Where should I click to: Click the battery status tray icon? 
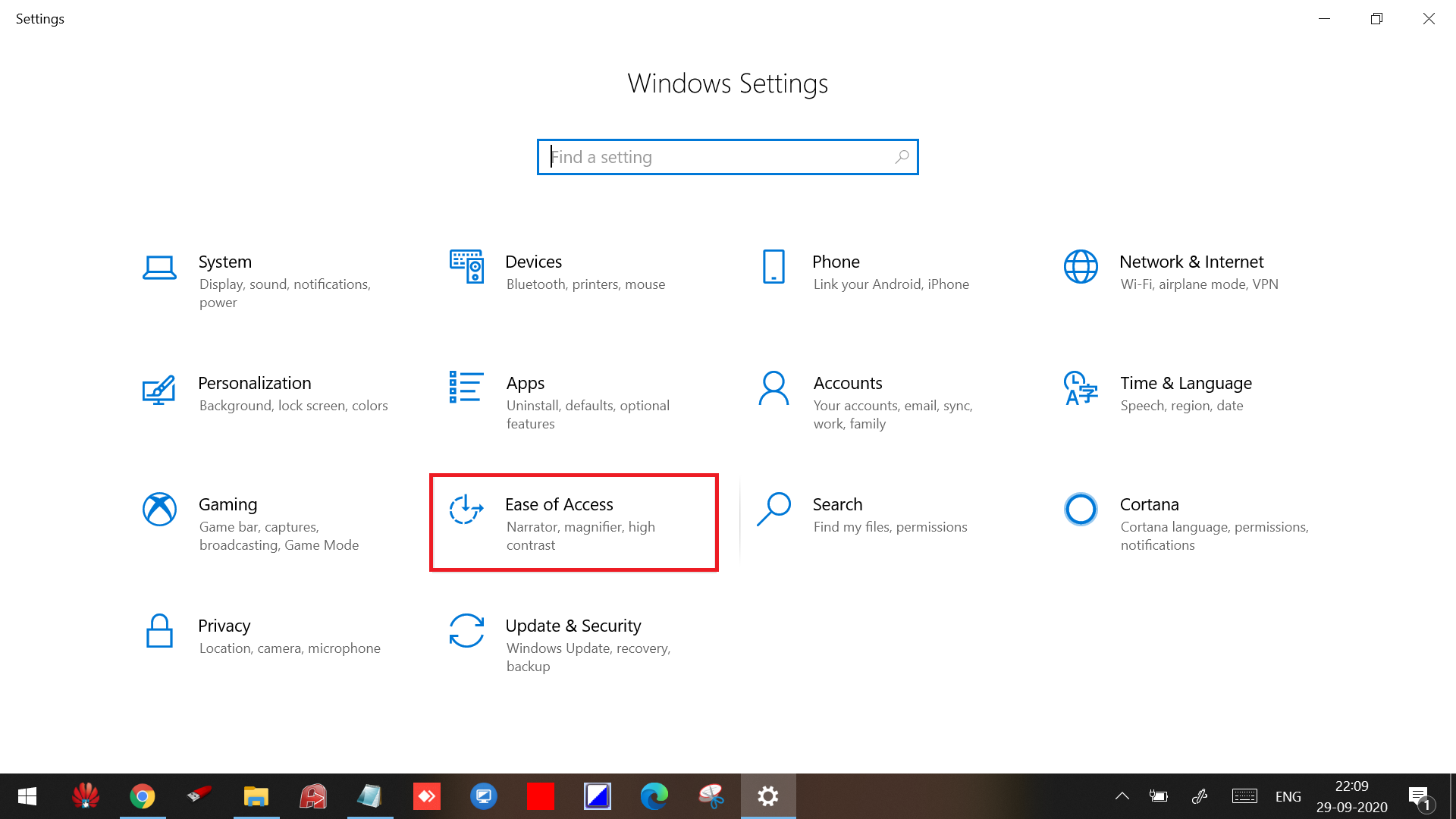1159,796
